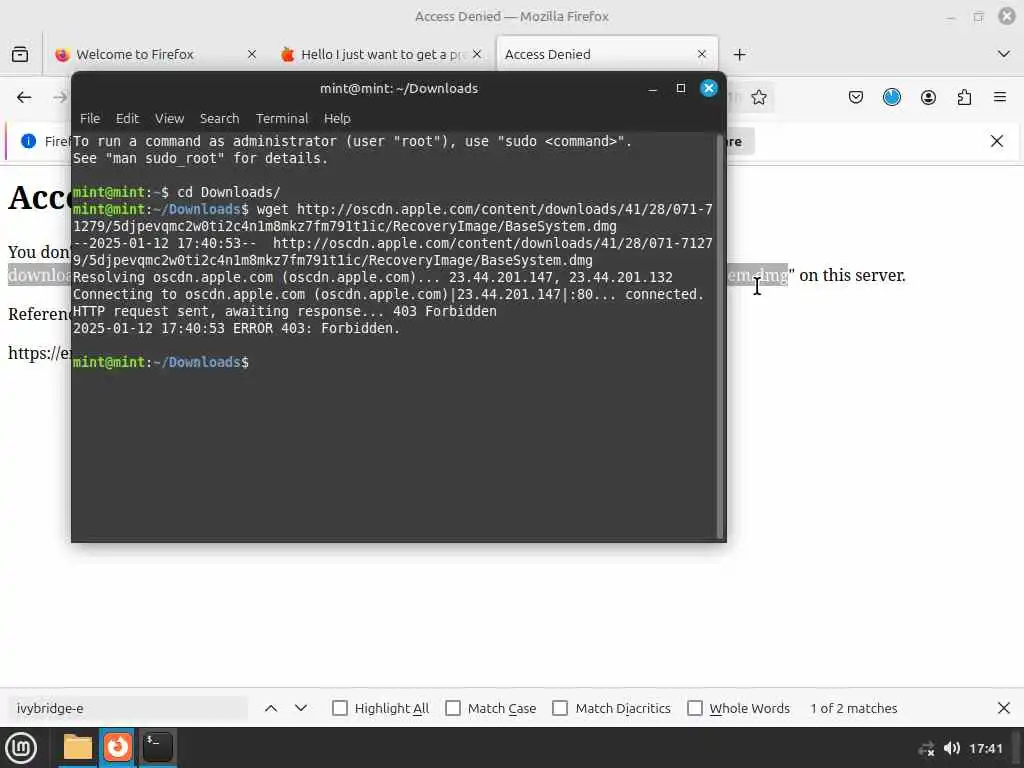1024x768 pixels.
Task: Go to previous find match arrow
Action: (271, 708)
